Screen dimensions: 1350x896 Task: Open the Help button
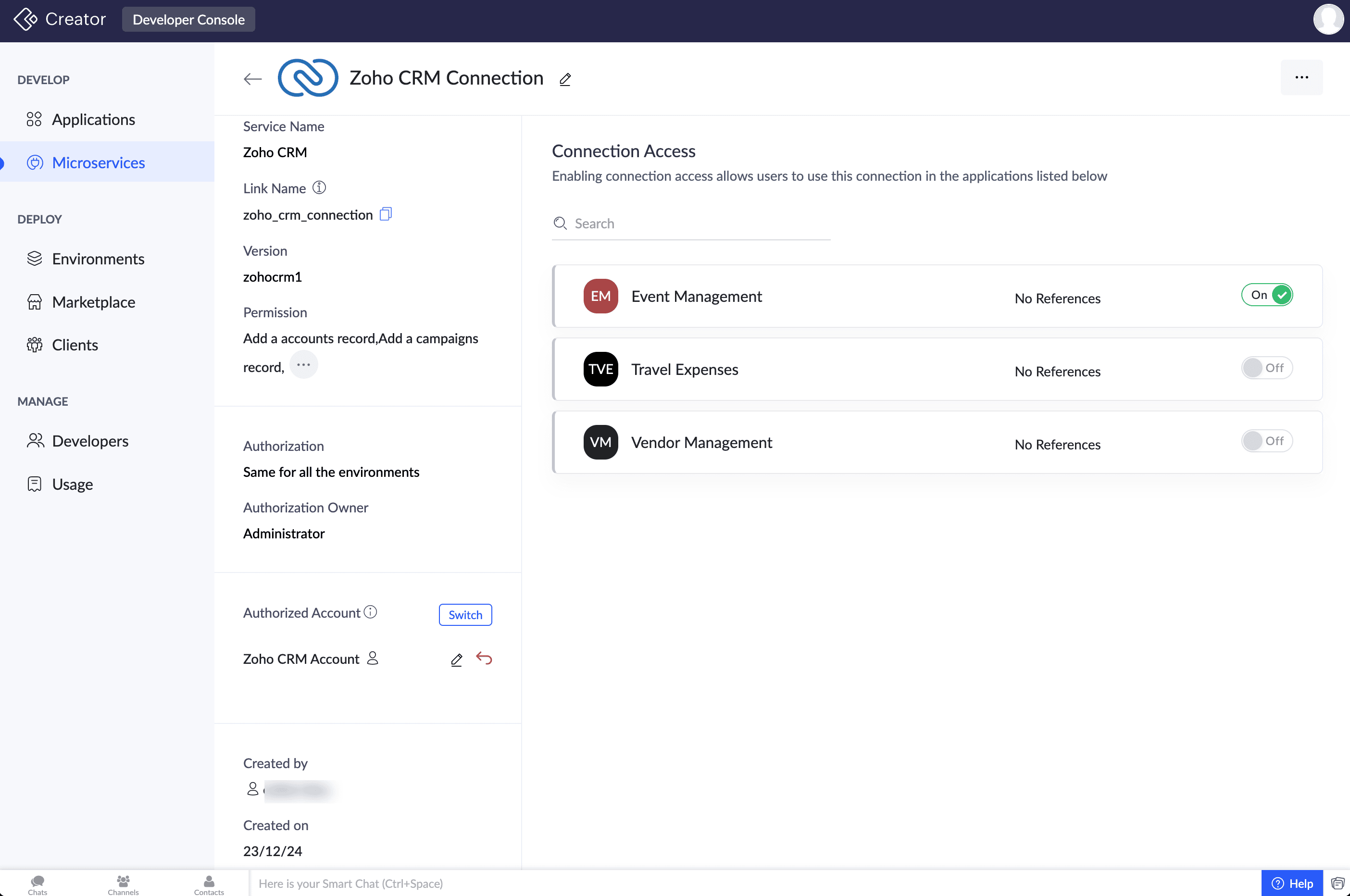pyautogui.click(x=1292, y=883)
